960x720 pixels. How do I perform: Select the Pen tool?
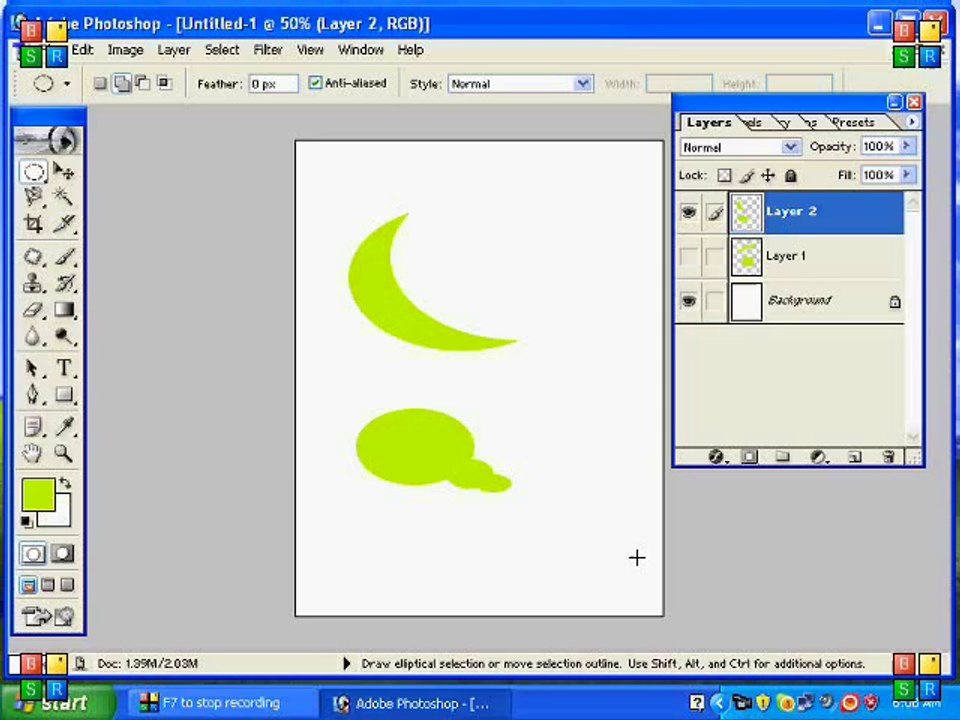(x=33, y=394)
